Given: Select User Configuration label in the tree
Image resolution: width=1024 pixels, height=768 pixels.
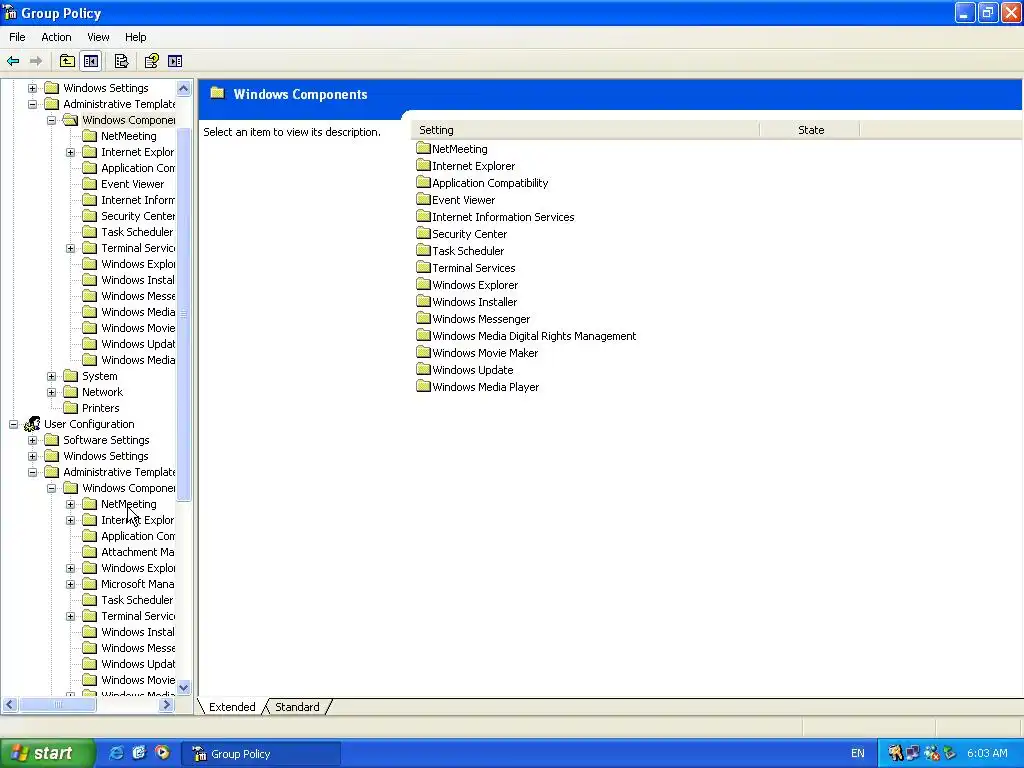Looking at the screenshot, I should (89, 424).
